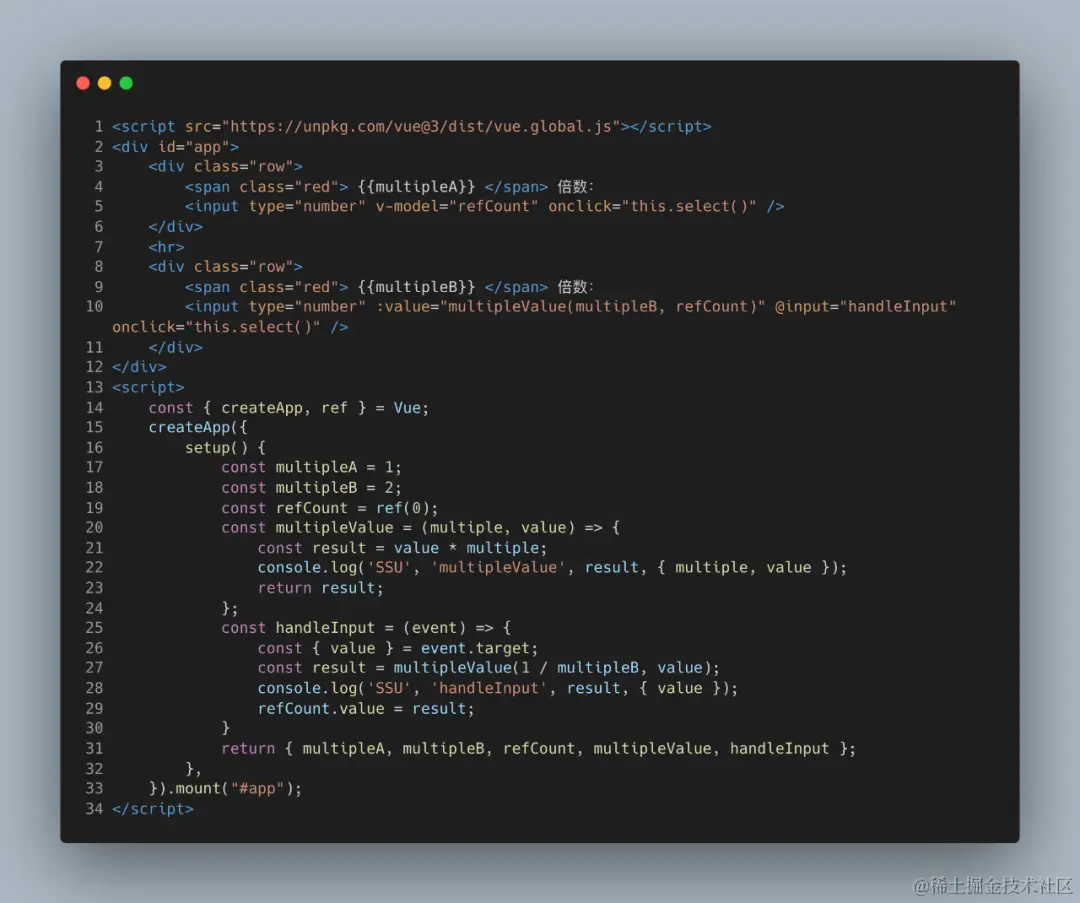1080x903 pixels.
Task: Click the "const handleInput = (event) => {" line
Action: point(366,627)
